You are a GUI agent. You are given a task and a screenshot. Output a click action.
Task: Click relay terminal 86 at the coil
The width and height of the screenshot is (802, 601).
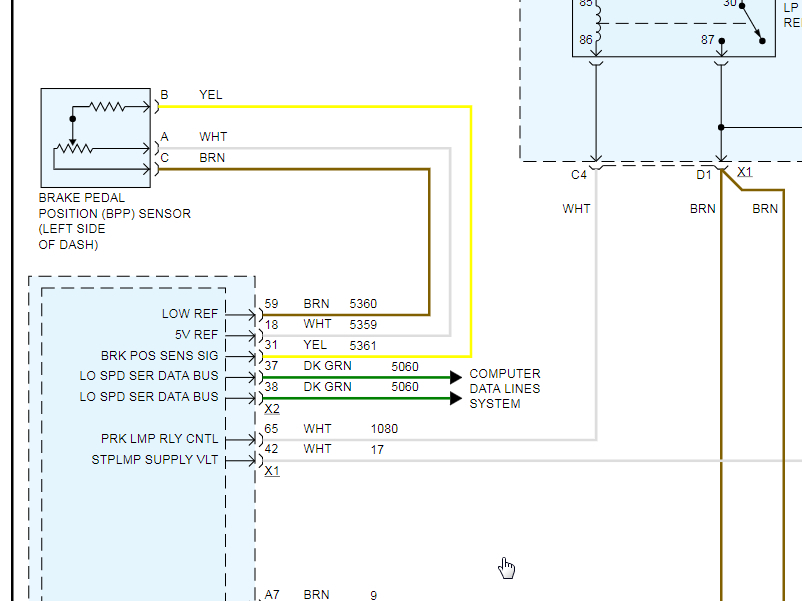pyautogui.click(x=584, y=40)
